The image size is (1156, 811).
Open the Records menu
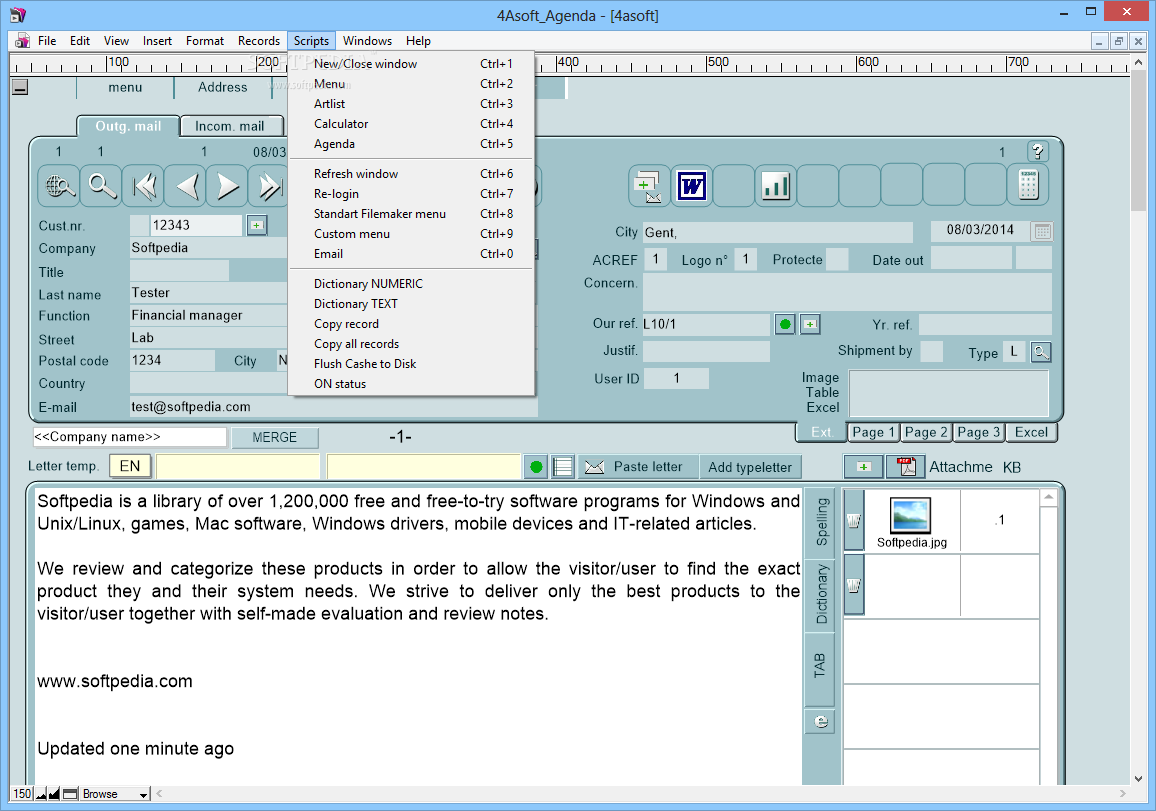(259, 41)
